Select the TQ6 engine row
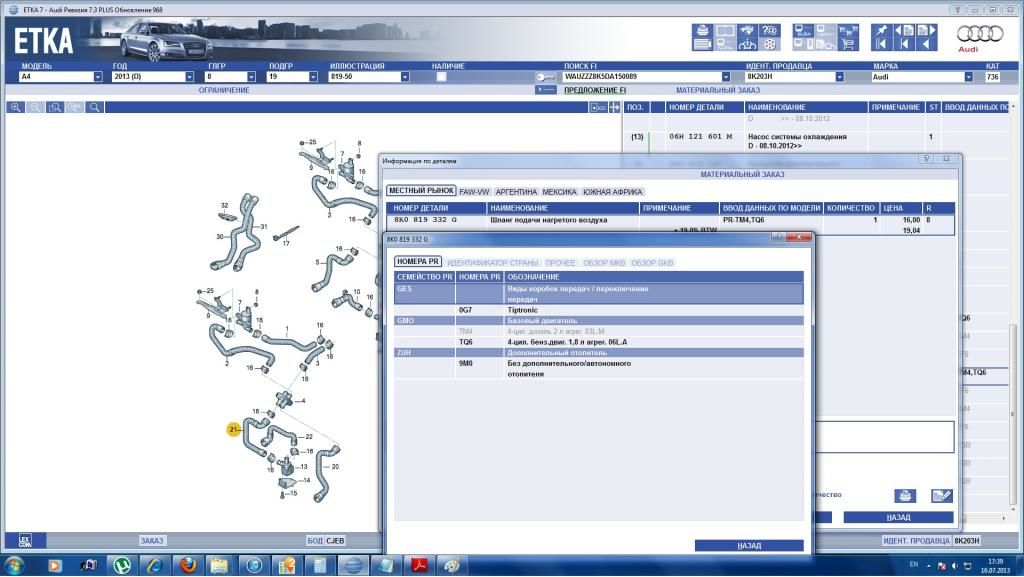This screenshot has height=577, width=1024. pyautogui.click(x=599, y=342)
